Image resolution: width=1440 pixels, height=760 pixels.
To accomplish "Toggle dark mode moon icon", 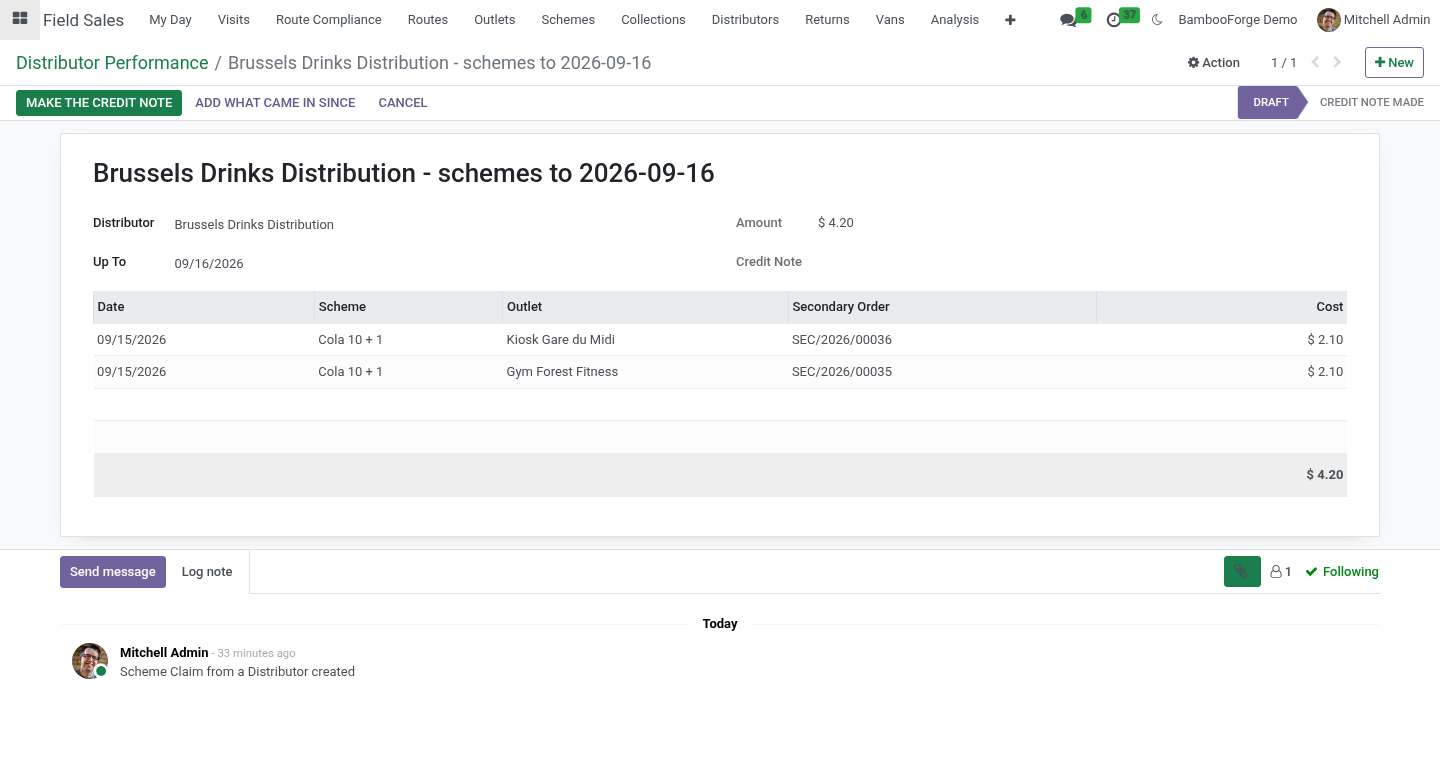I will click(1158, 20).
